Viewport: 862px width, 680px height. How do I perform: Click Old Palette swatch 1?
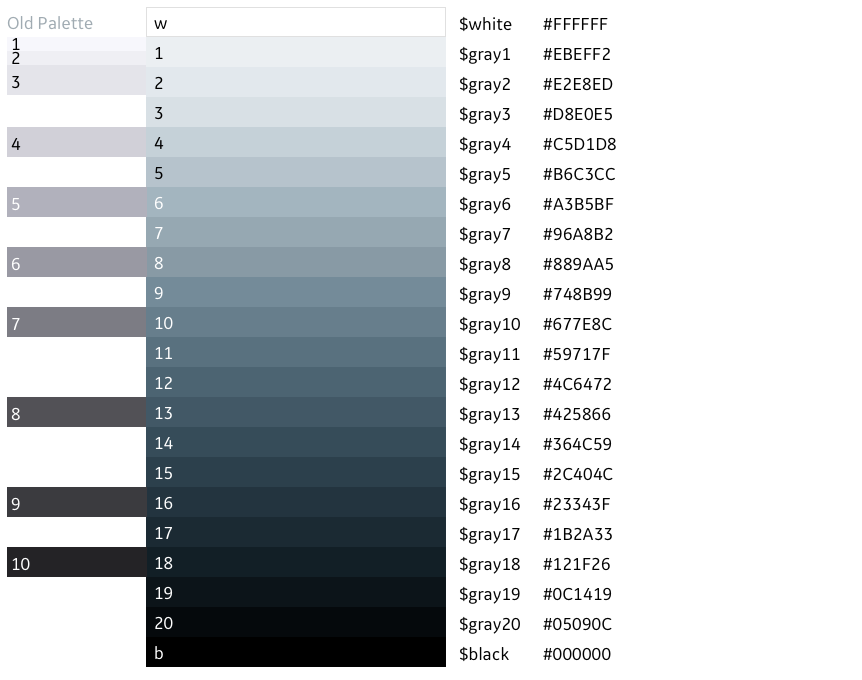tap(76, 44)
